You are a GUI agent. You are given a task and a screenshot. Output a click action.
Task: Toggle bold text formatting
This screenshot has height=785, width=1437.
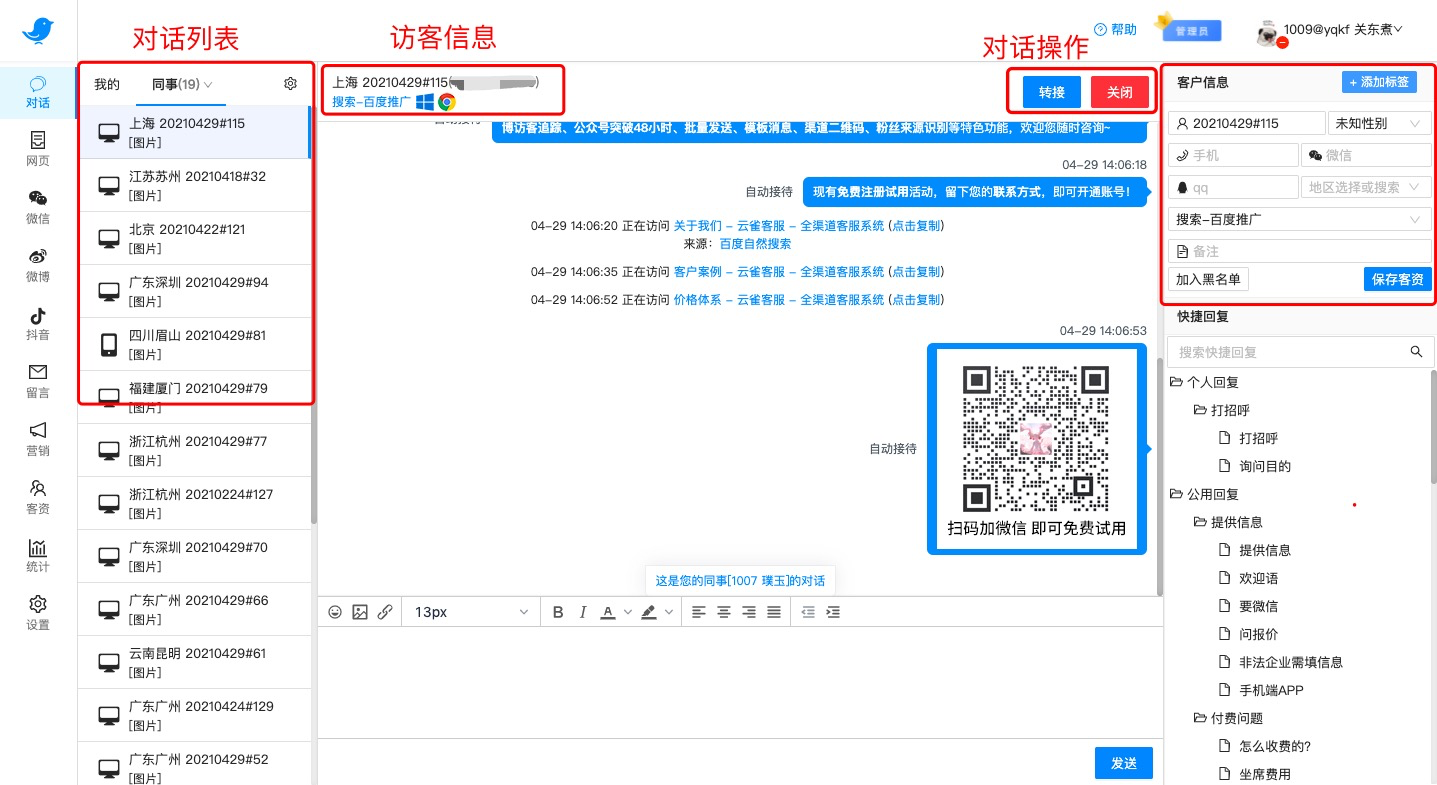tap(558, 612)
